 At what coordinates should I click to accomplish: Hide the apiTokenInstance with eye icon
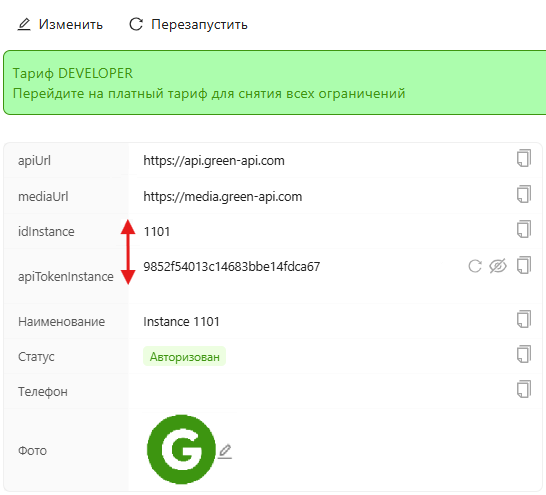(498, 266)
